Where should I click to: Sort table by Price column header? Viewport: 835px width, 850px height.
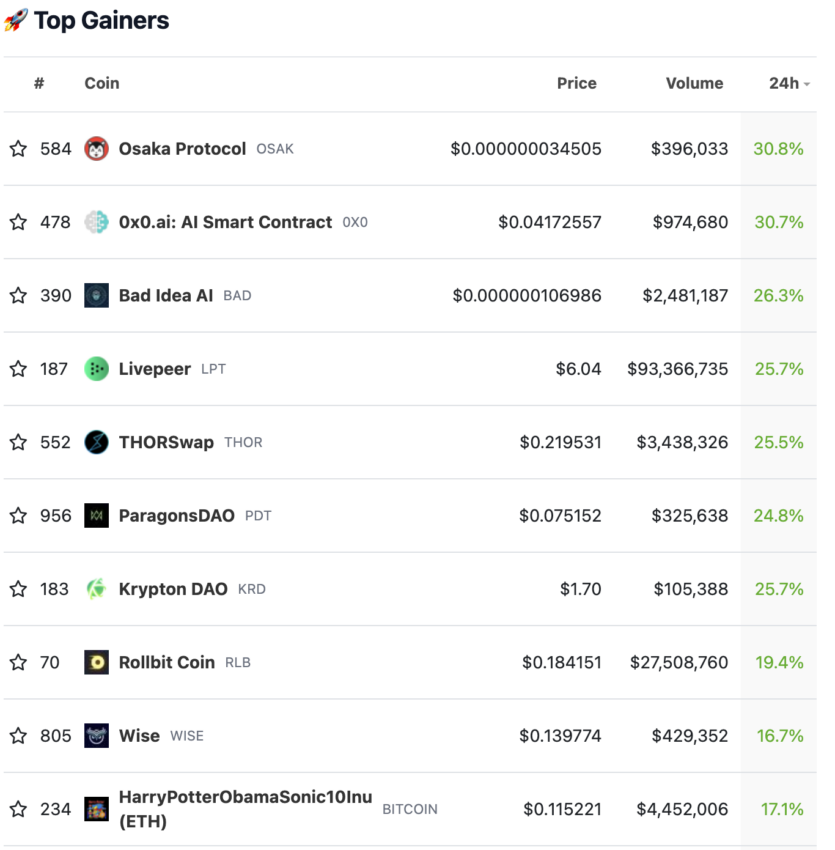[x=576, y=84]
